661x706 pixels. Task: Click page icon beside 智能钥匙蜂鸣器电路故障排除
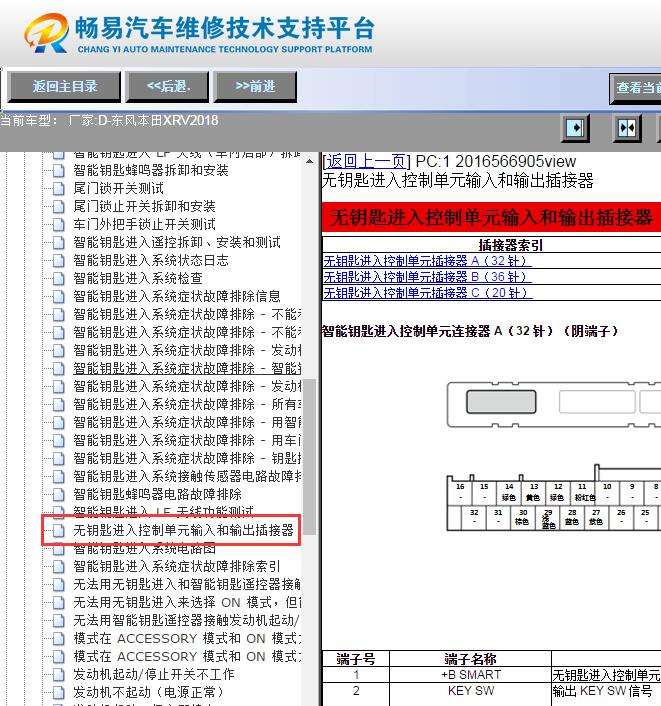tap(59, 495)
